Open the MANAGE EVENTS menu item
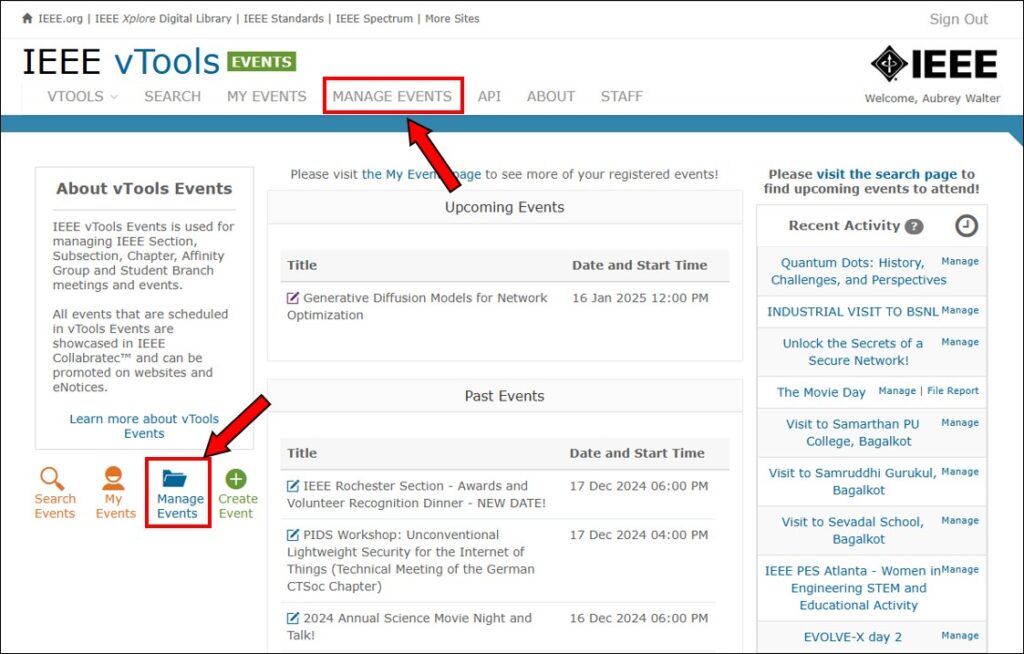 392,97
